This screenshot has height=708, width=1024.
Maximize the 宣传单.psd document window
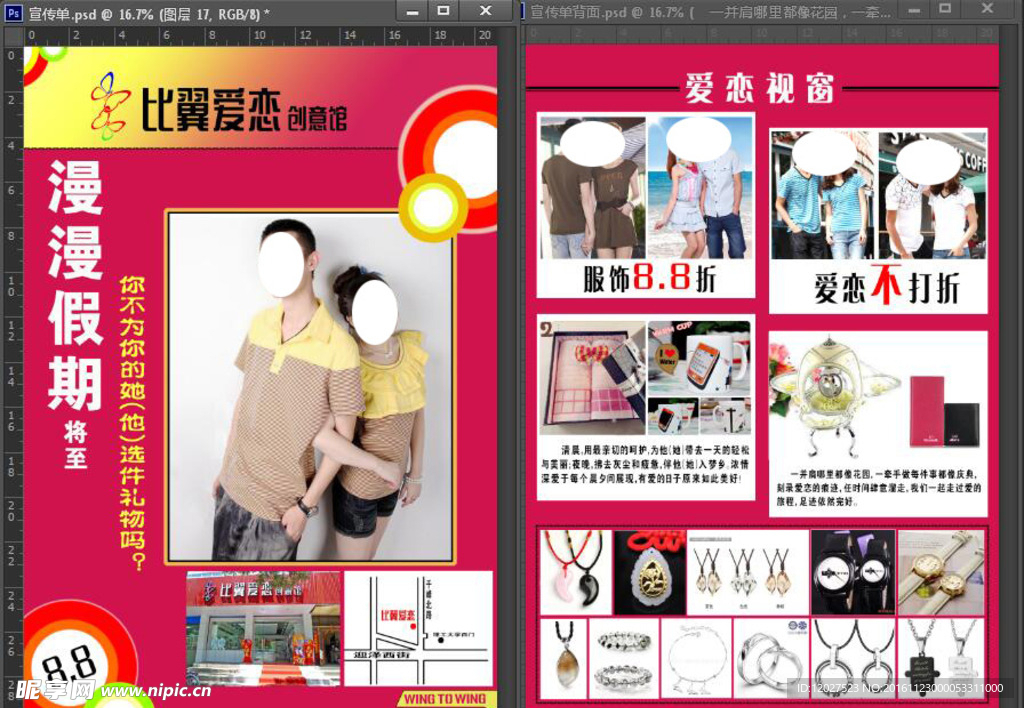(443, 11)
